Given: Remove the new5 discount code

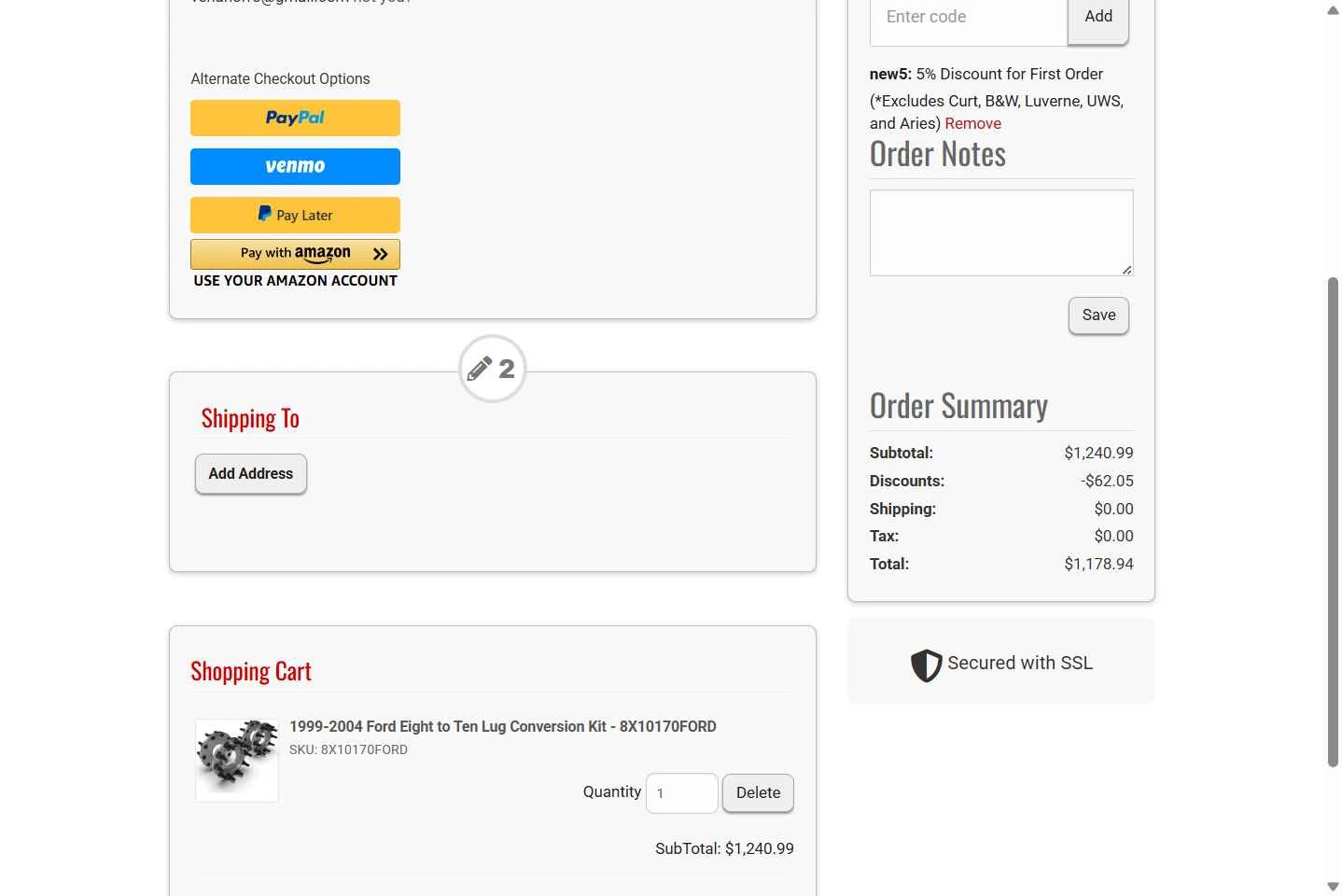Looking at the screenshot, I should click(x=972, y=123).
